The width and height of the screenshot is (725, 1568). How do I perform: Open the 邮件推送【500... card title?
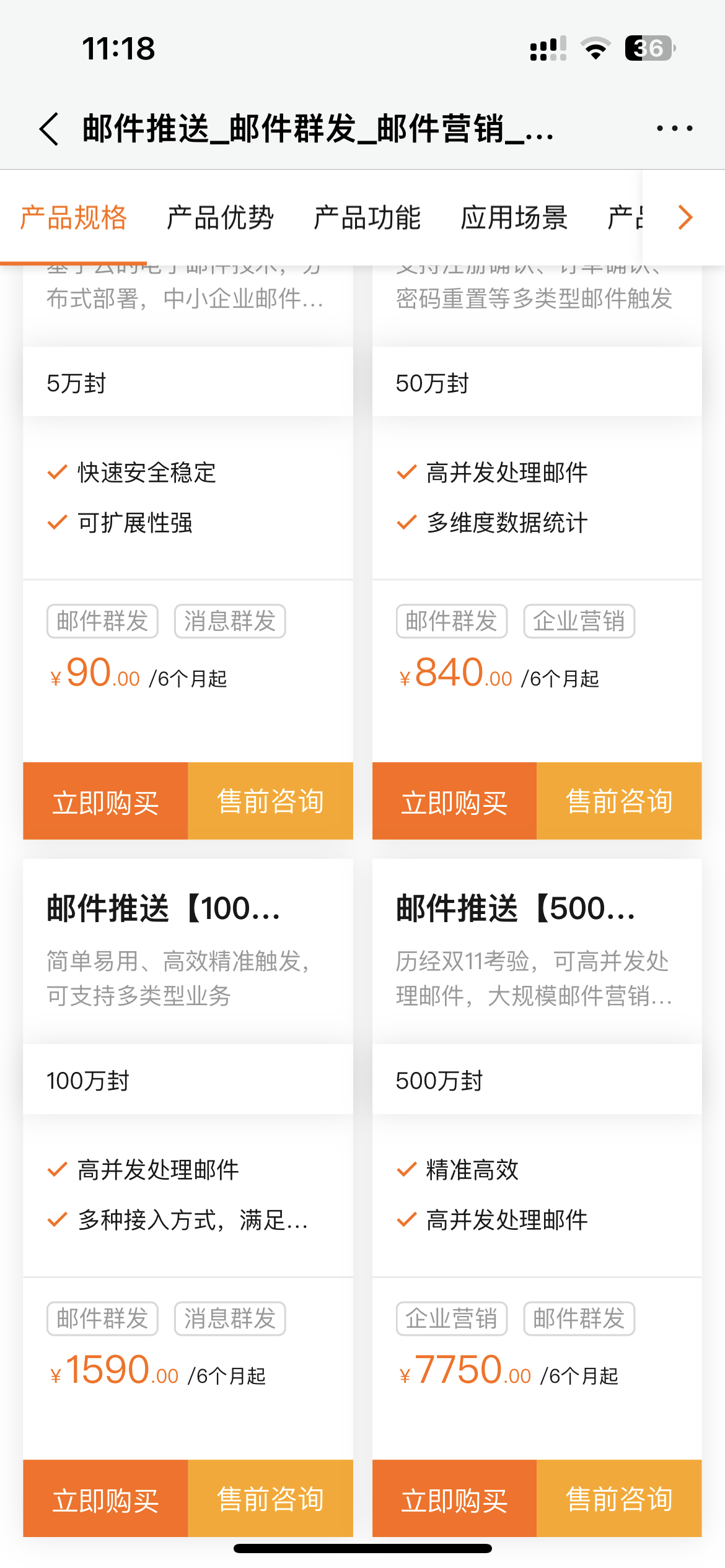[x=516, y=908]
